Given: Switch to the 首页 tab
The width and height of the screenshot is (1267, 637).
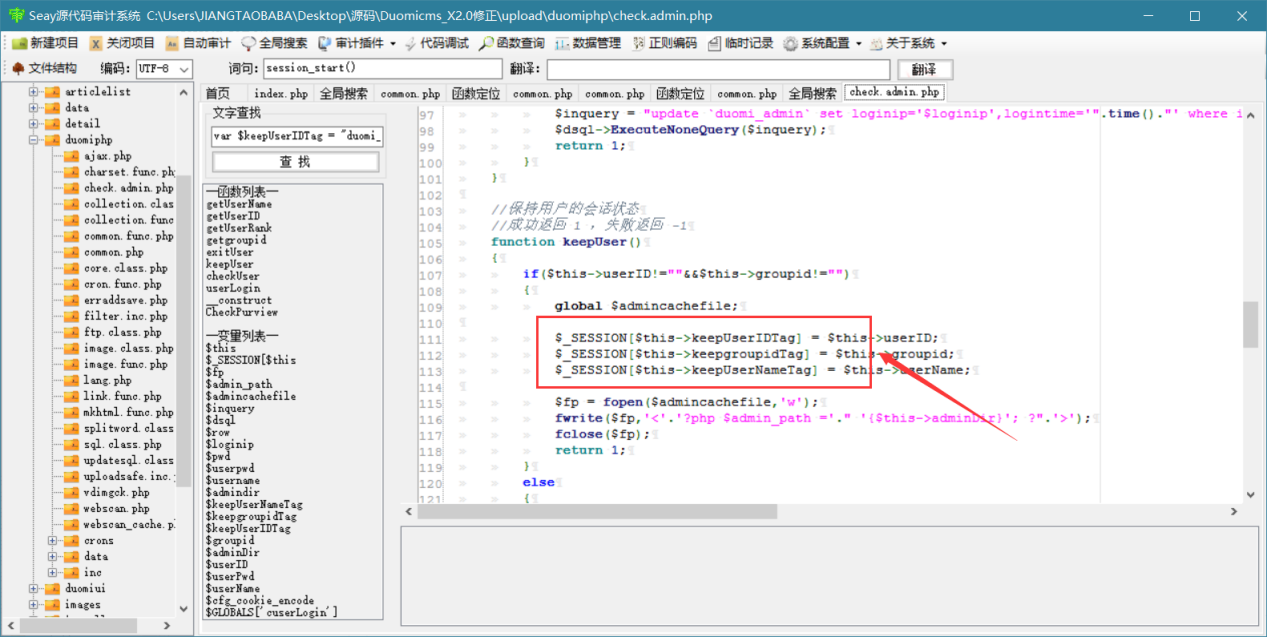Looking at the screenshot, I should pos(217,93).
